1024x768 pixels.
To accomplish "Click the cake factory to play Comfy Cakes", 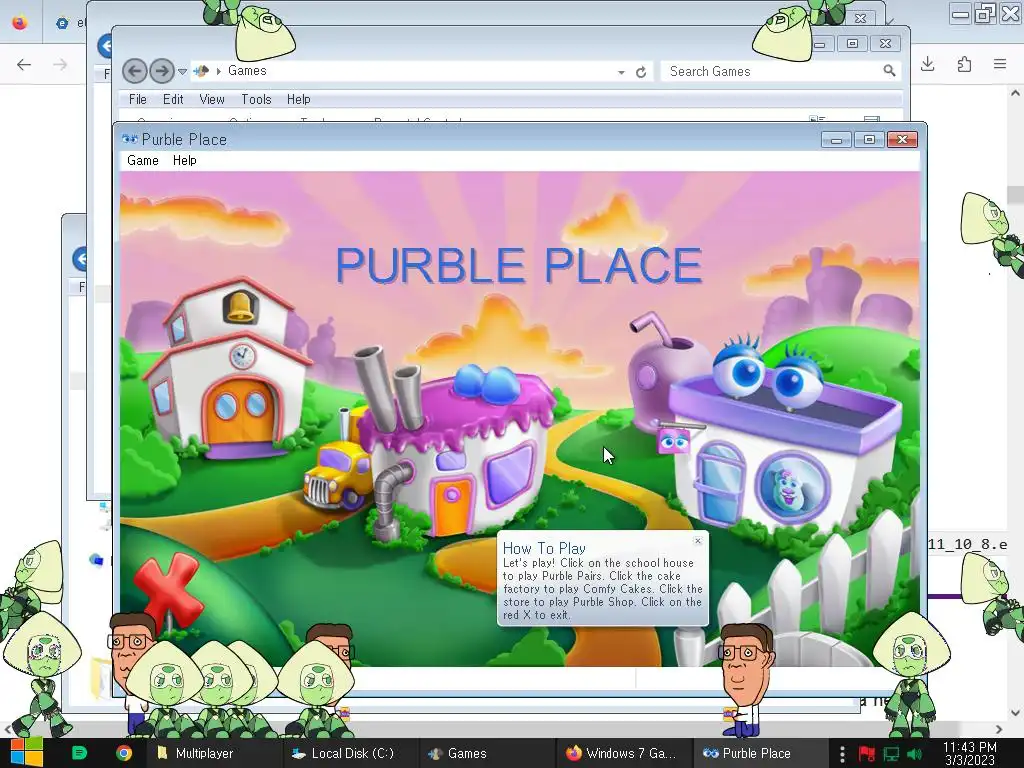I will 457,451.
